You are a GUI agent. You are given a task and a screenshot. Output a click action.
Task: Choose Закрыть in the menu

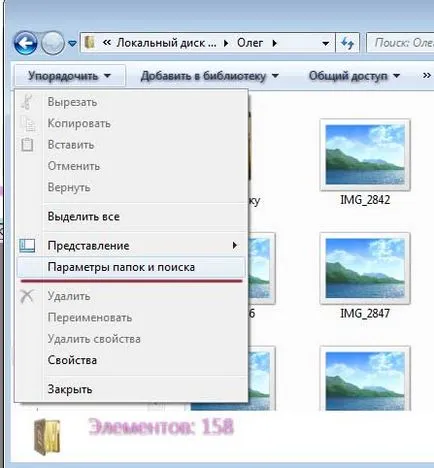[132, 389]
